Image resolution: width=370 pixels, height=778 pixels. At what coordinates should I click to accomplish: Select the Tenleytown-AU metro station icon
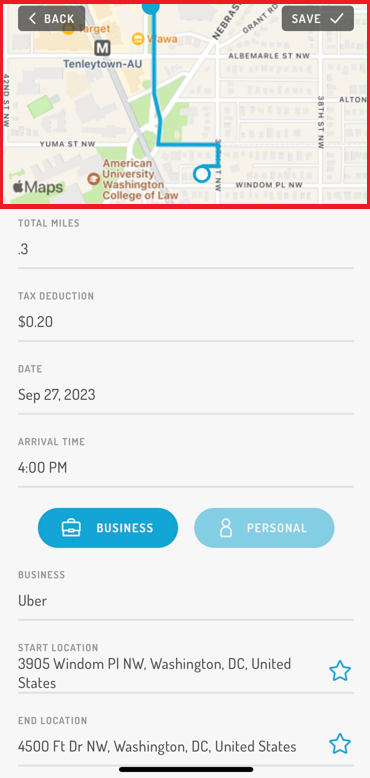[102, 48]
